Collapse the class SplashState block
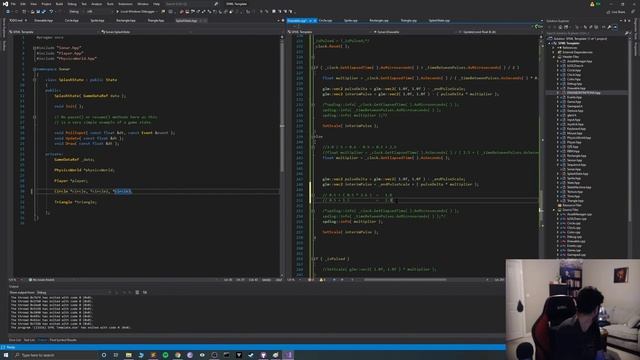 pyautogui.click(x=34, y=80)
